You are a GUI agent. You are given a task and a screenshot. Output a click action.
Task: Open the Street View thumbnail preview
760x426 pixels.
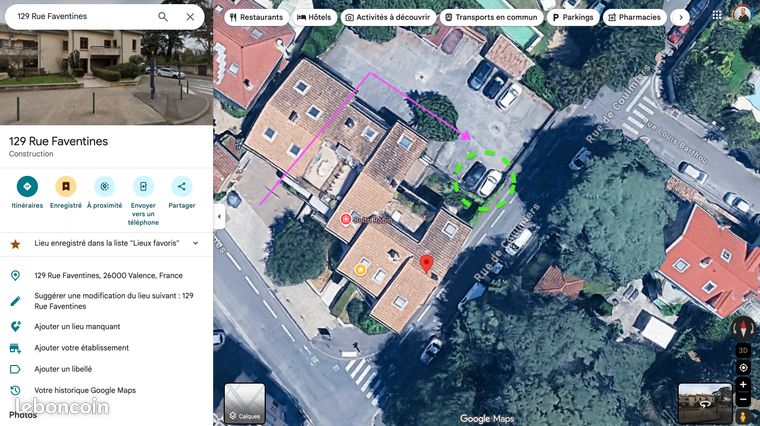click(x=705, y=403)
